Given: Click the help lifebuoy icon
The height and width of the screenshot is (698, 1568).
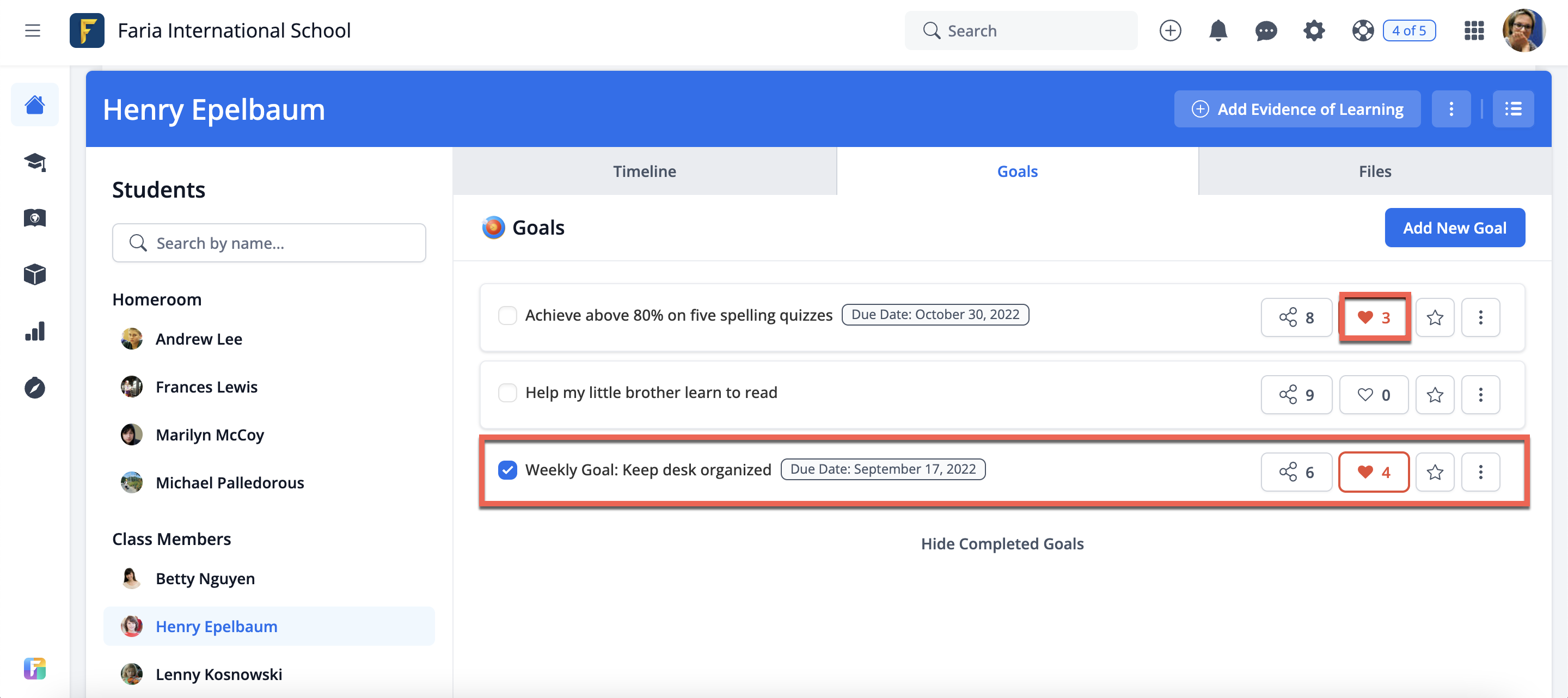Looking at the screenshot, I should [1363, 30].
